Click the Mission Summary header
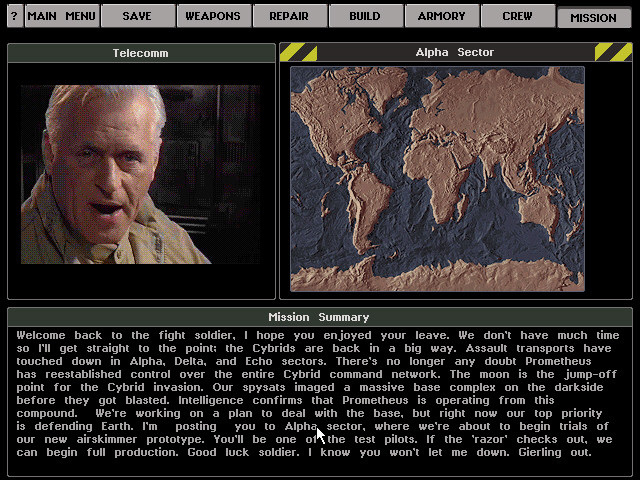 320,317
